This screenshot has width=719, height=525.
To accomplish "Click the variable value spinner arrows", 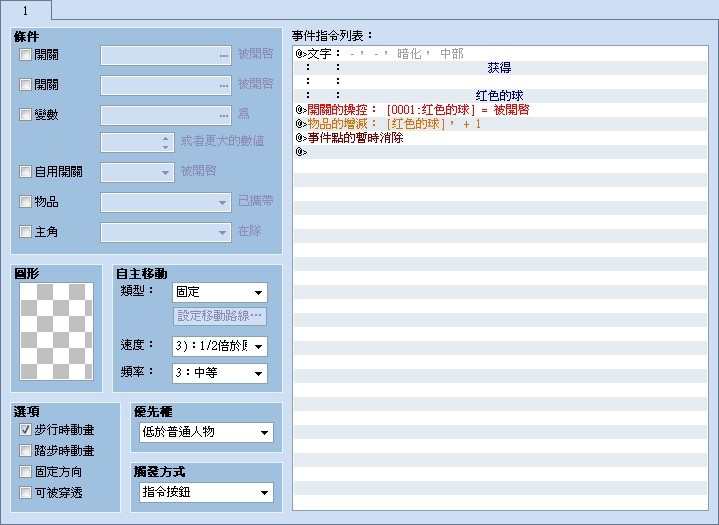I will coord(166,143).
